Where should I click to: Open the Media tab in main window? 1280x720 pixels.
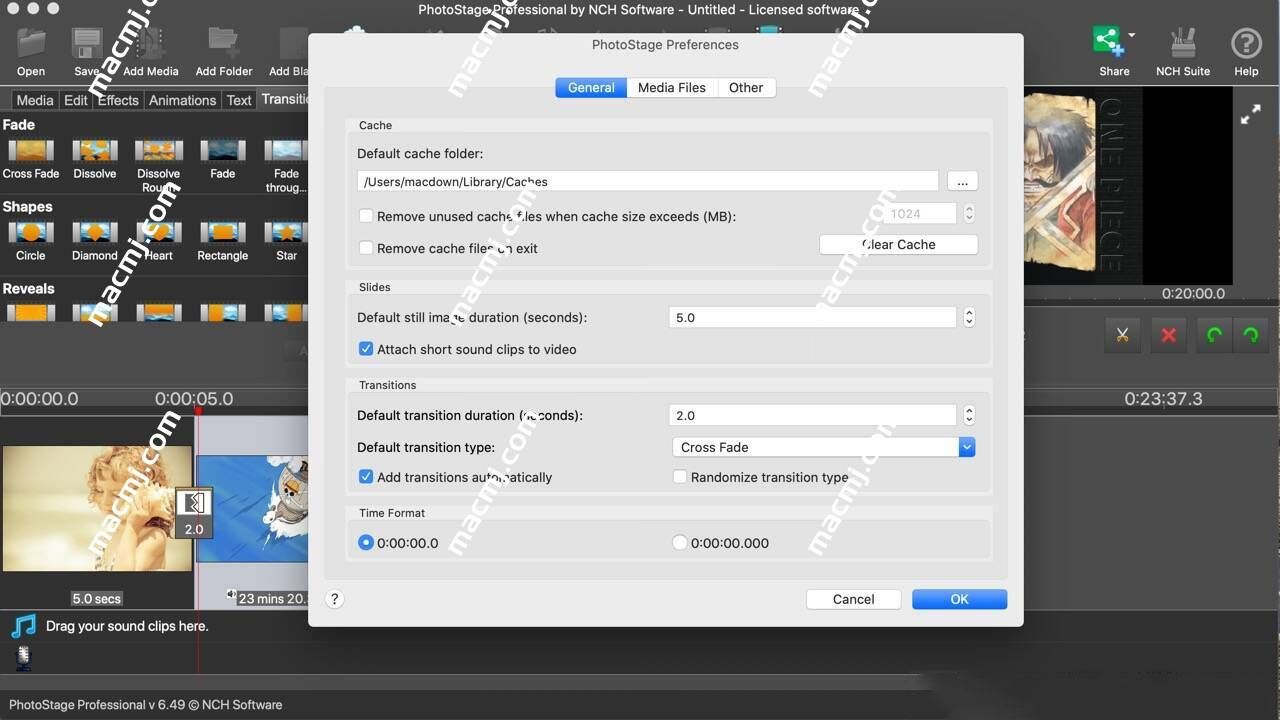(x=35, y=100)
